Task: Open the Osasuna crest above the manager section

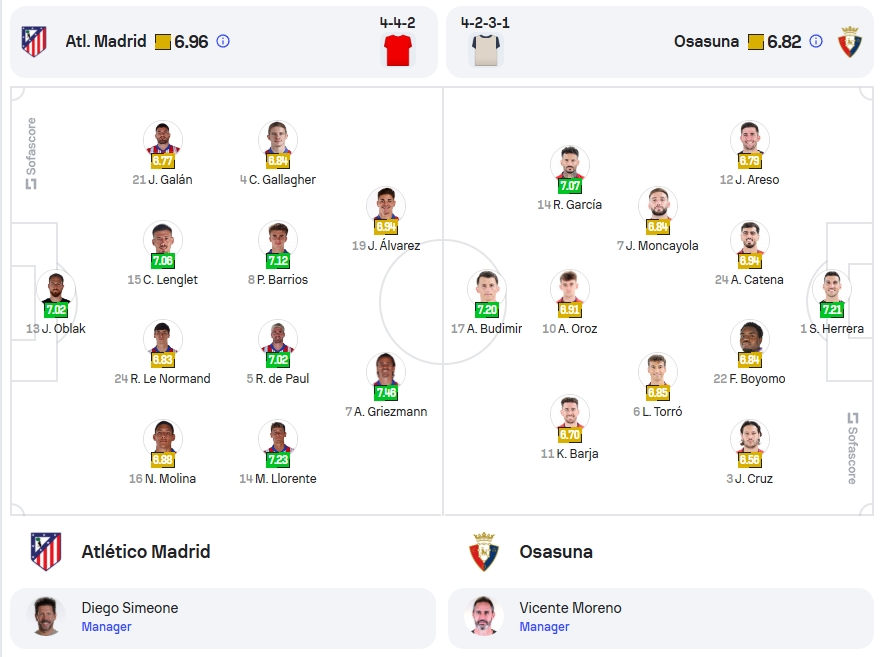Action: pyautogui.click(x=484, y=552)
